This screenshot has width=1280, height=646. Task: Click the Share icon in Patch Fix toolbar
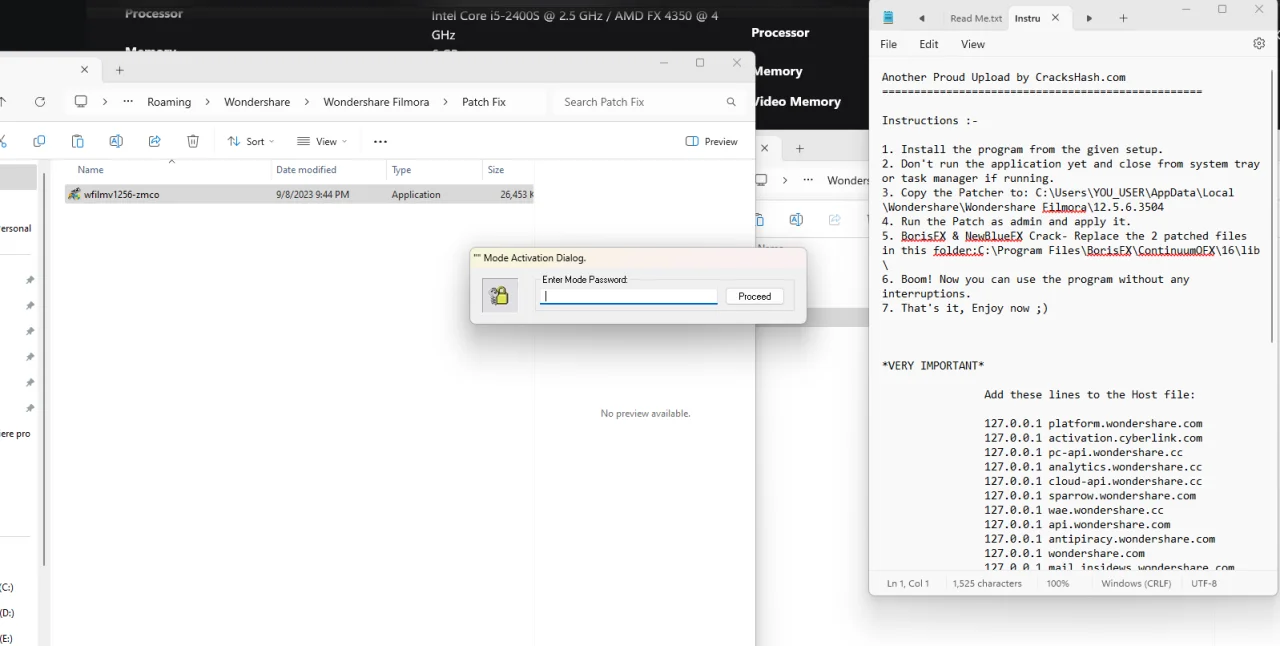pos(154,141)
